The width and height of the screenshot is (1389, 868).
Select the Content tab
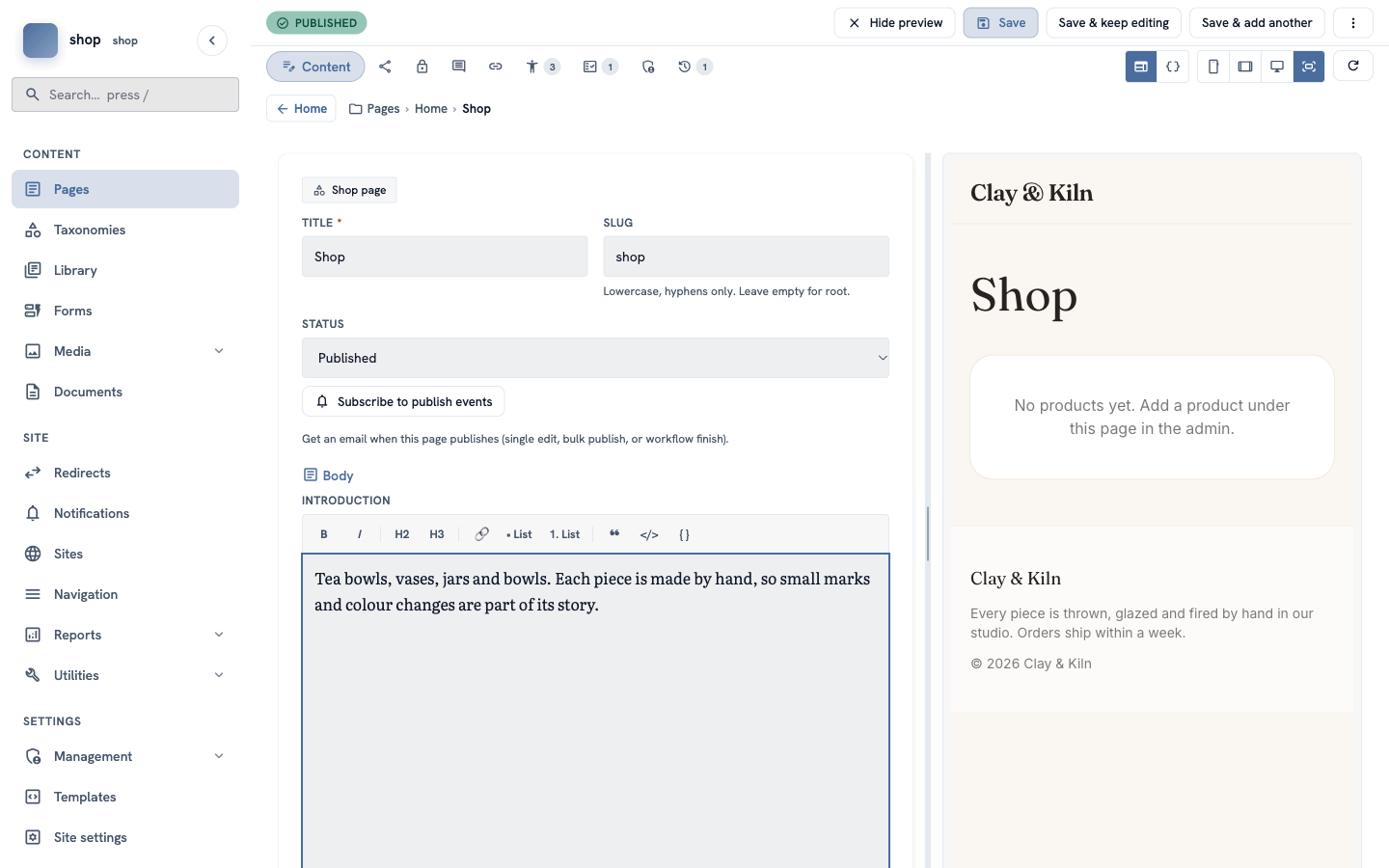tap(315, 67)
